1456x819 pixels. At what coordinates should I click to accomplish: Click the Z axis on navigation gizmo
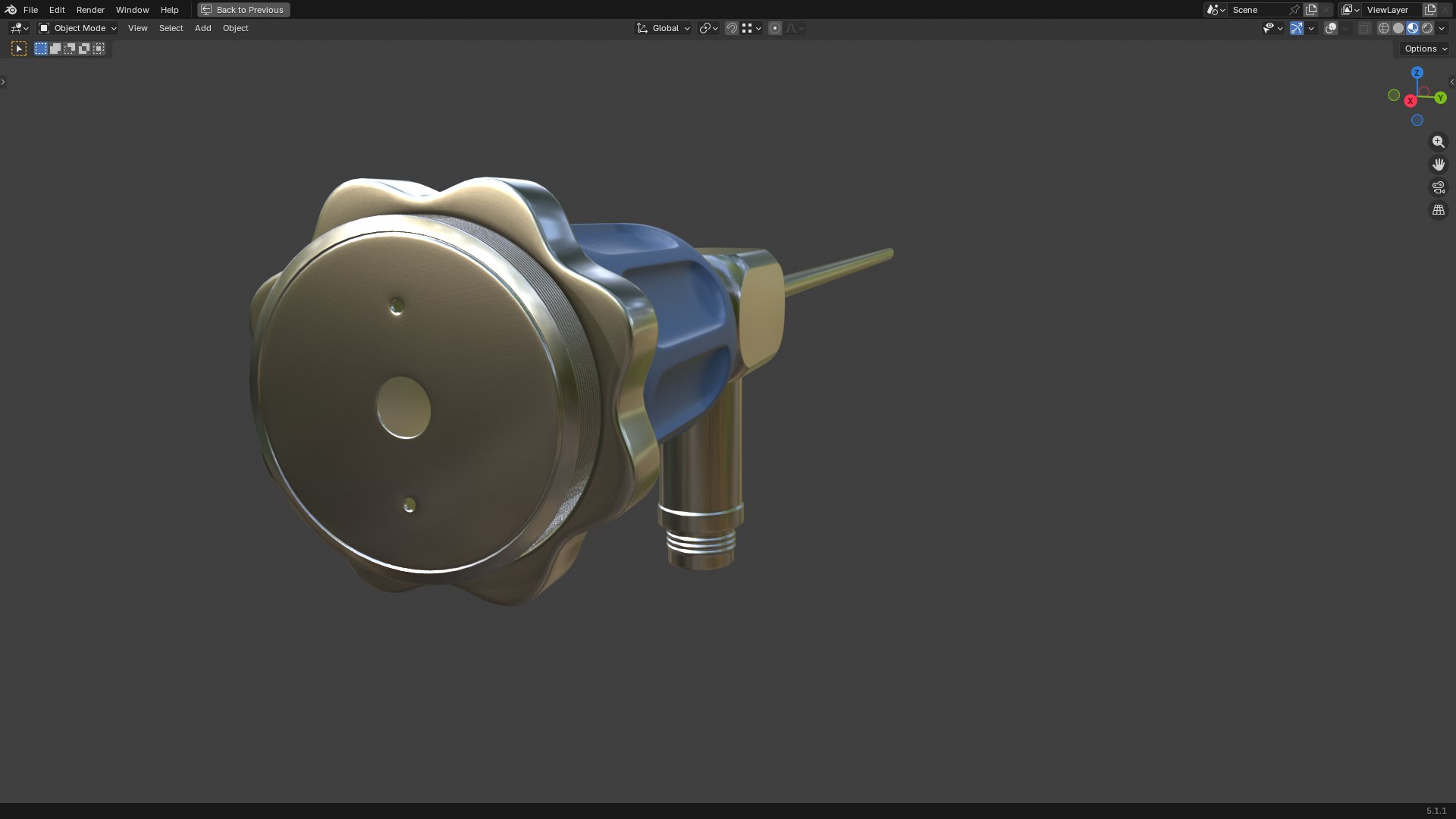(1417, 73)
